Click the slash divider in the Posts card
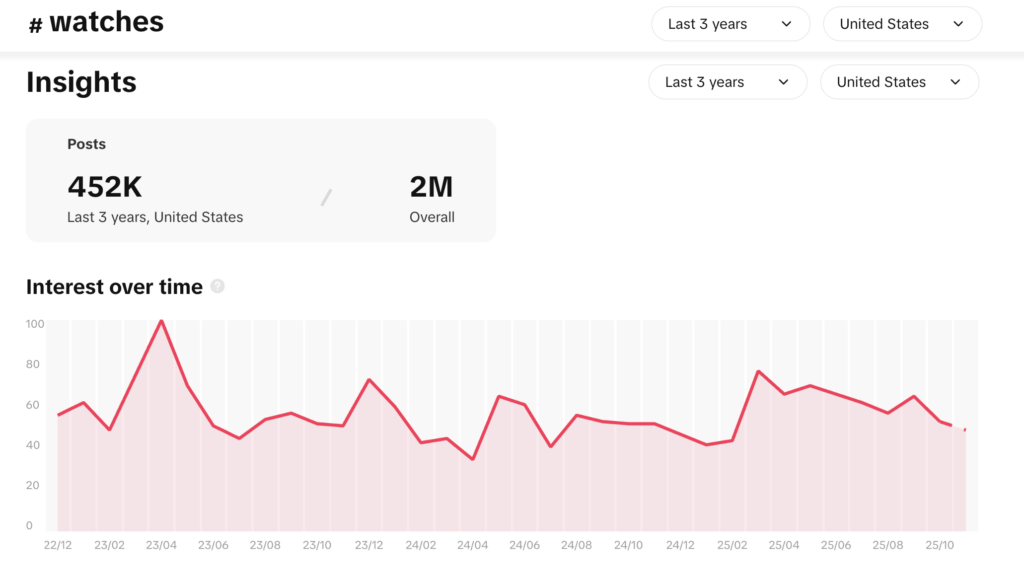Viewport: 1024px width, 574px height. [x=326, y=198]
